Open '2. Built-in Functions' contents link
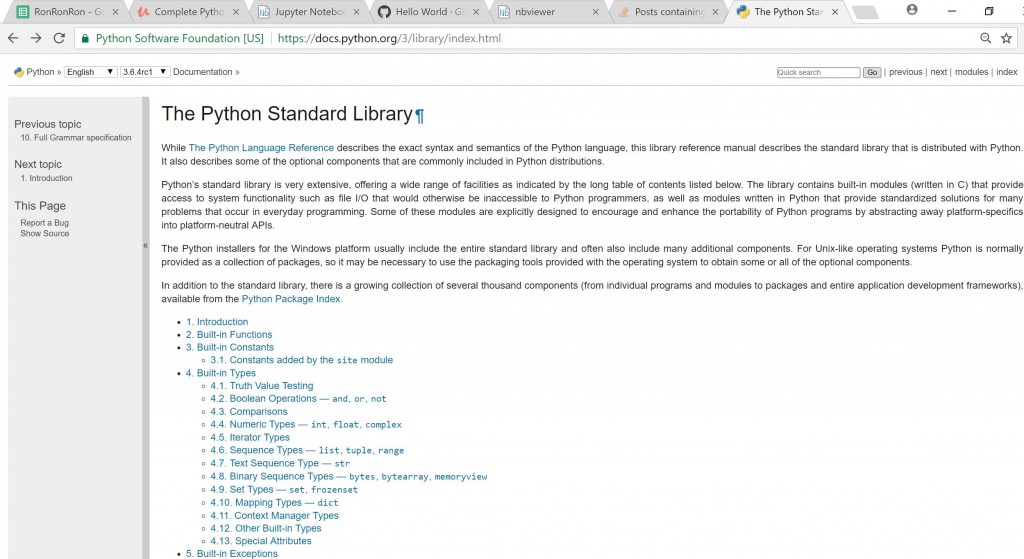1024x559 pixels. [x=229, y=334]
